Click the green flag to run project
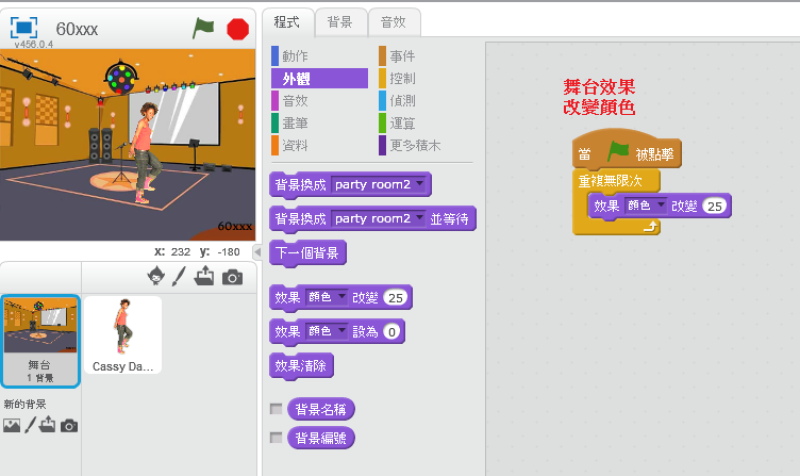Viewport: 800px width, 476px height. pos(204,29)
